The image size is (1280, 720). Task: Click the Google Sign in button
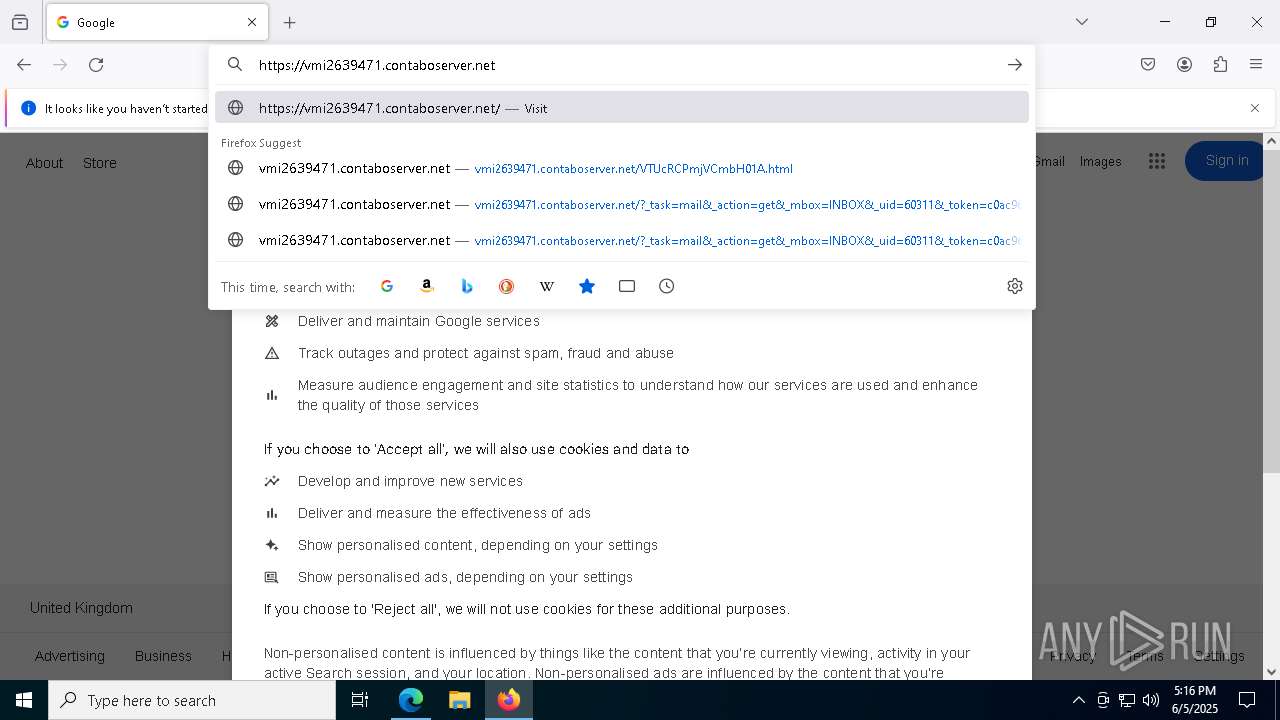point(1227,161)
